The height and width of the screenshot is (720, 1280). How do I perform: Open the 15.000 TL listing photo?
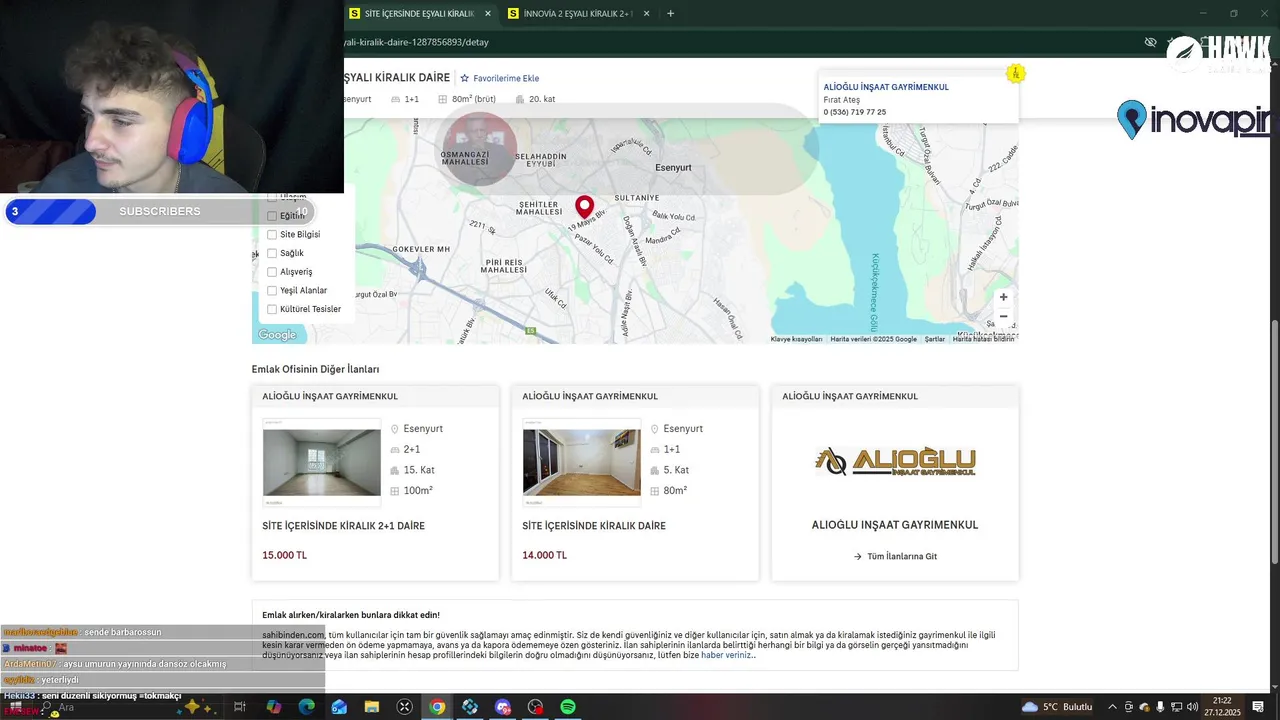(321, 462)
